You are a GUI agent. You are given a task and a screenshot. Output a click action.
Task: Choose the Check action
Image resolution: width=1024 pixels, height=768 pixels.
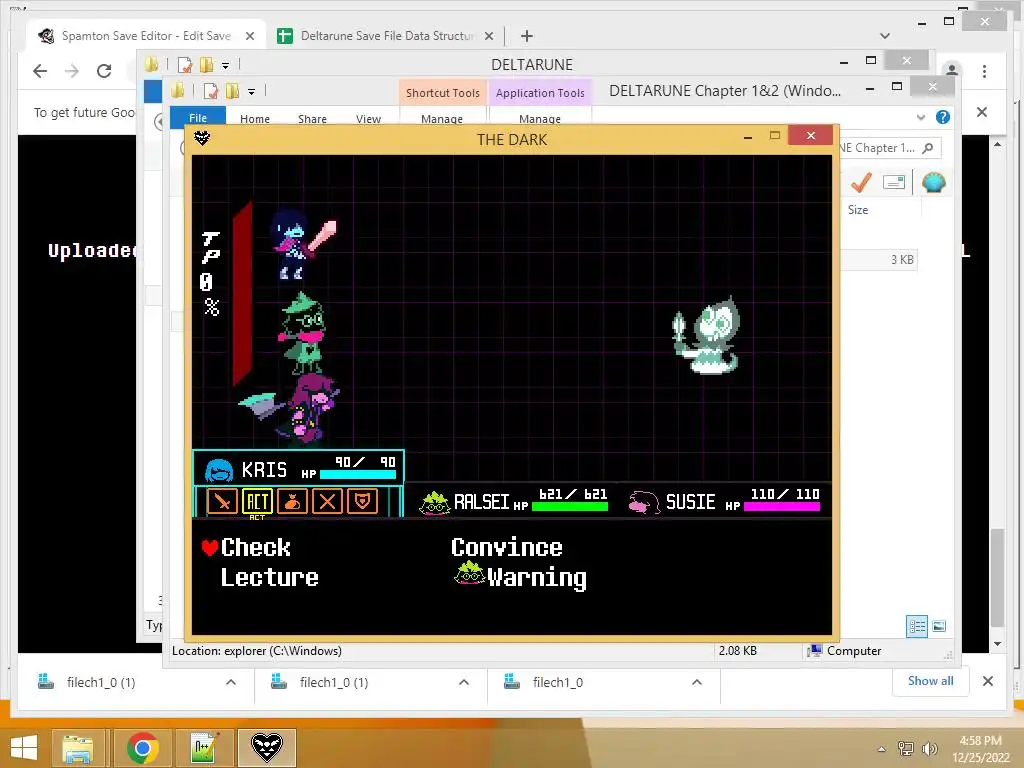point(255,547)
